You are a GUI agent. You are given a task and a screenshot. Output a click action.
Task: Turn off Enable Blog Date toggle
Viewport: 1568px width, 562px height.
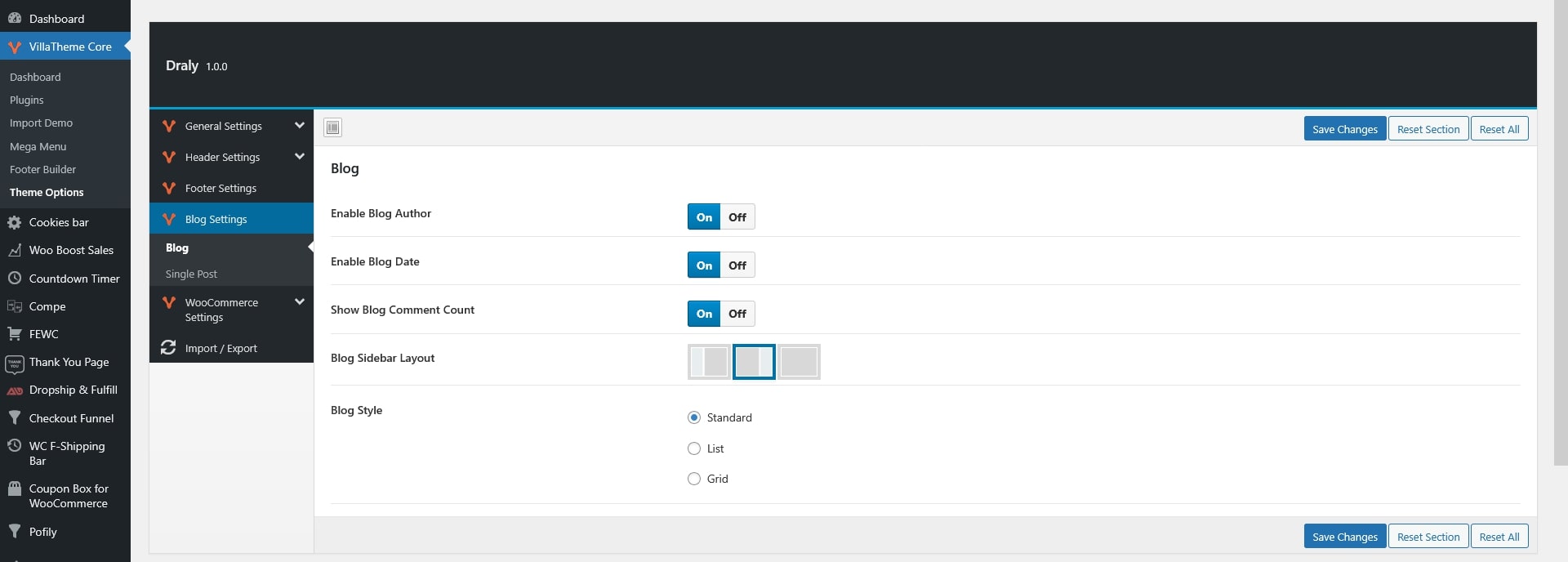[x=737, y=265]
